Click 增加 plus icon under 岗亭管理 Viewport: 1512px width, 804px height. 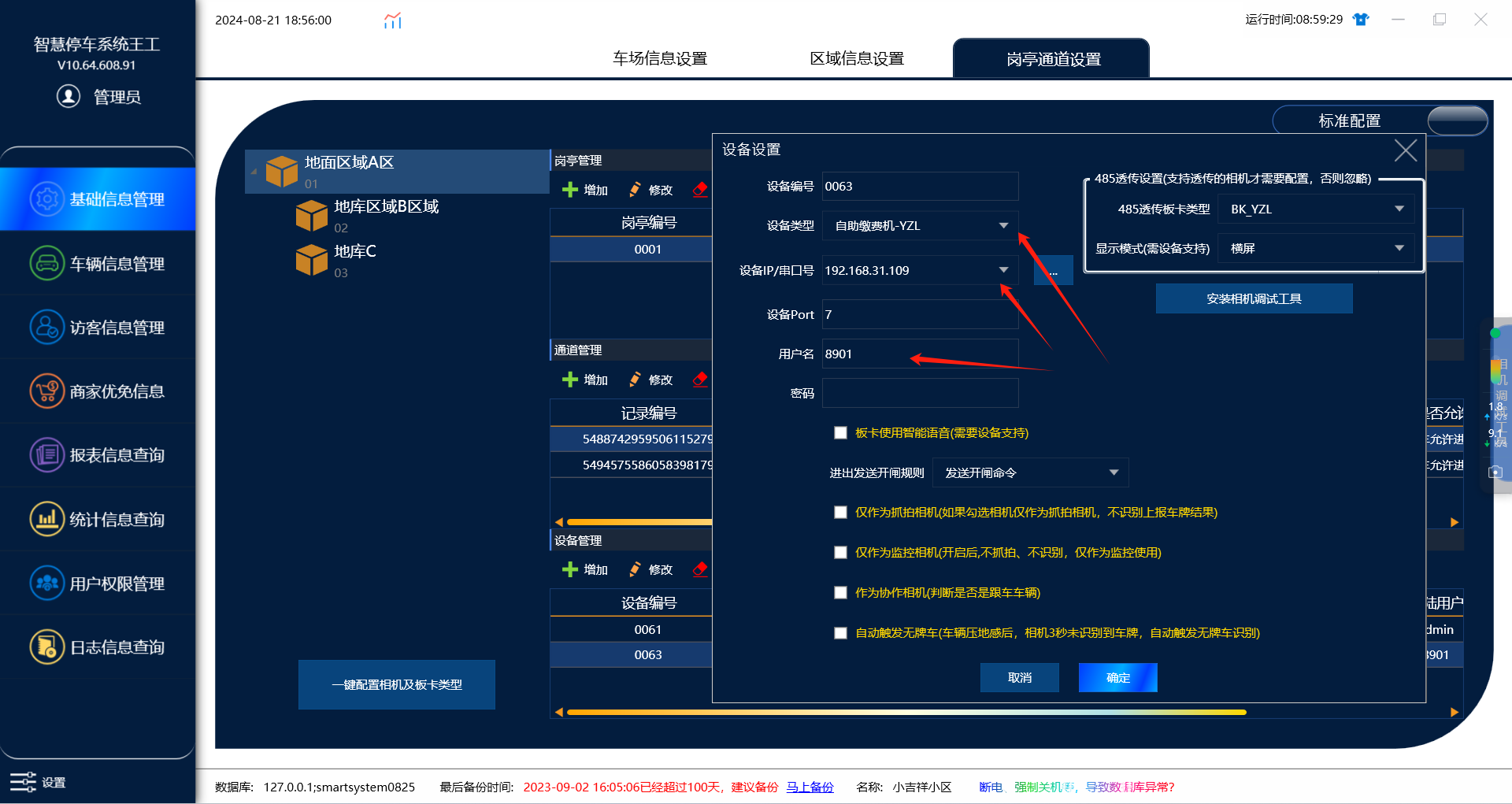pyautogui.click(x=570, y=190)
